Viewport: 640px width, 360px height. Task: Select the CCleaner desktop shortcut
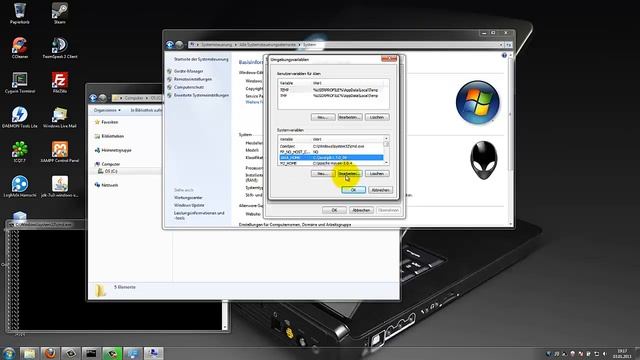[x=20, y=48]
